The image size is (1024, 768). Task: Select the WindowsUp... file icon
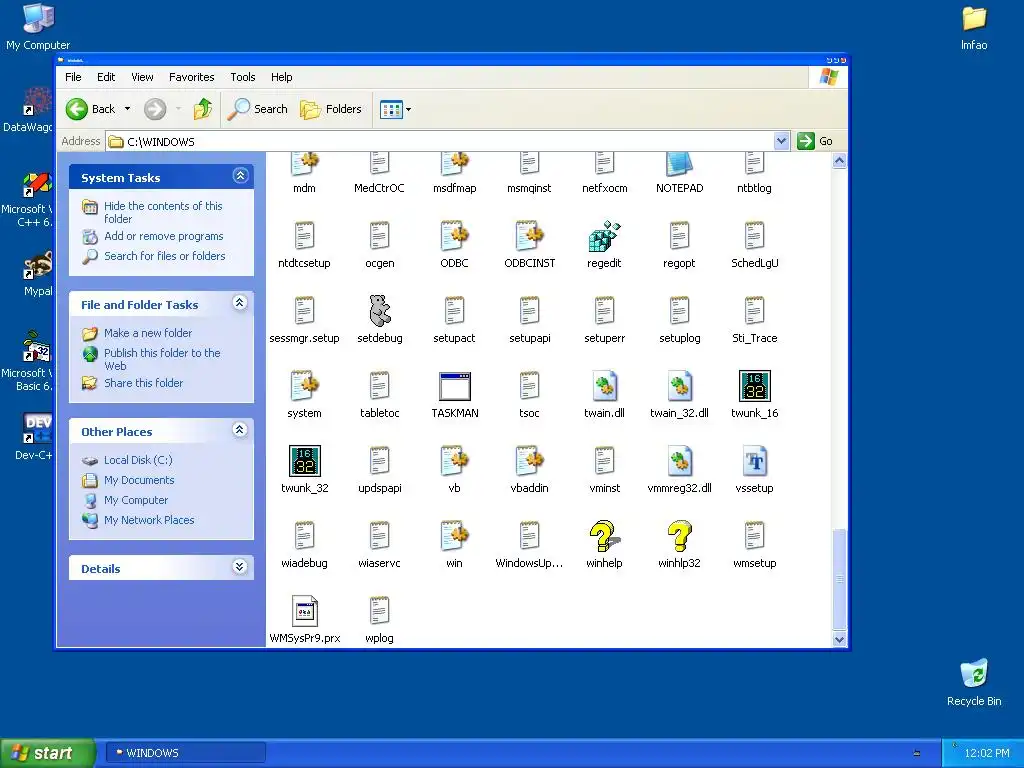(529, 536)
